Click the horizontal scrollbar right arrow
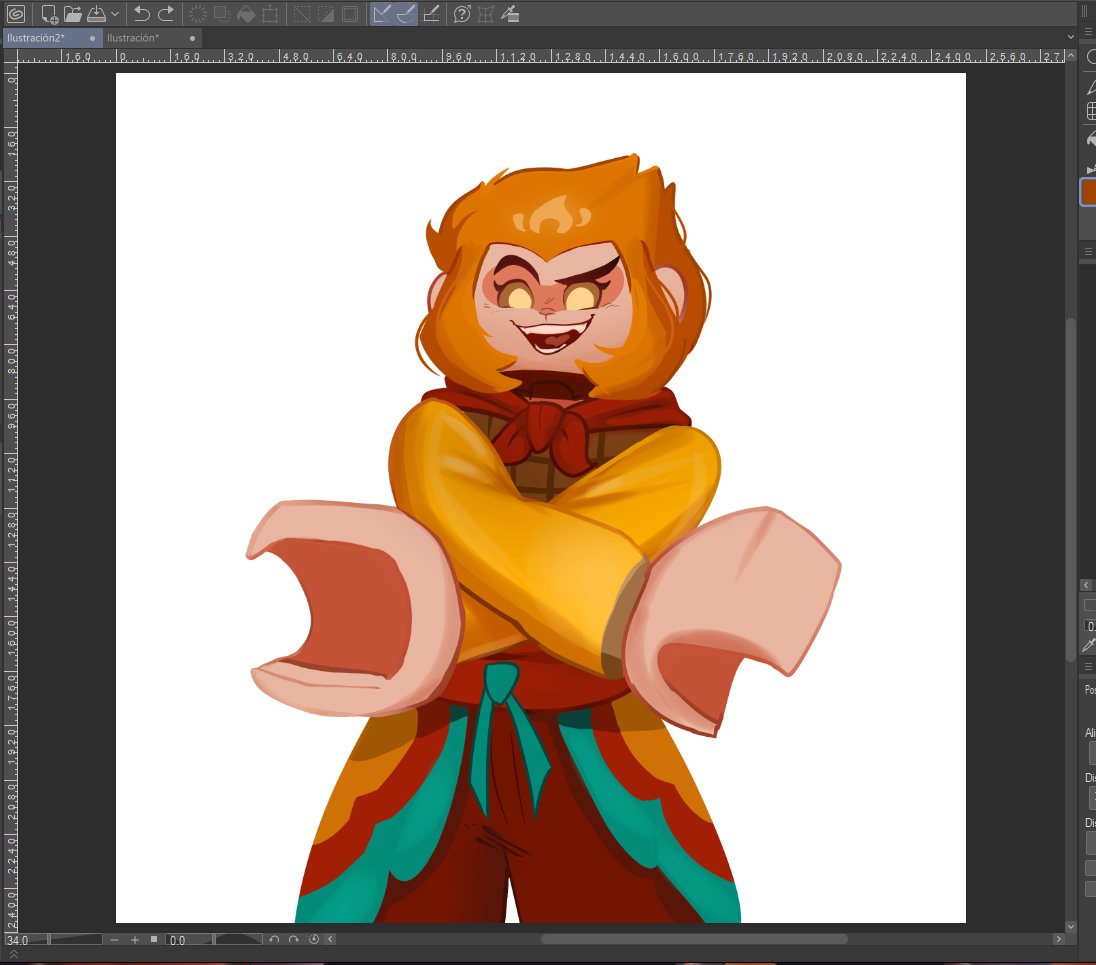 (x=1058, y=939)
